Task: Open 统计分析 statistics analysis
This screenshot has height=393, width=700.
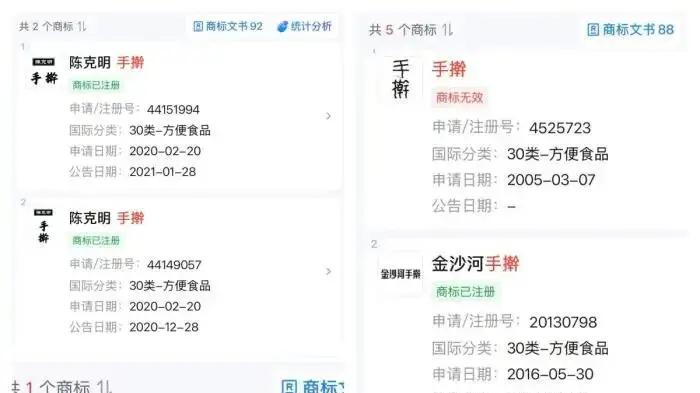Action: point(304,26)
